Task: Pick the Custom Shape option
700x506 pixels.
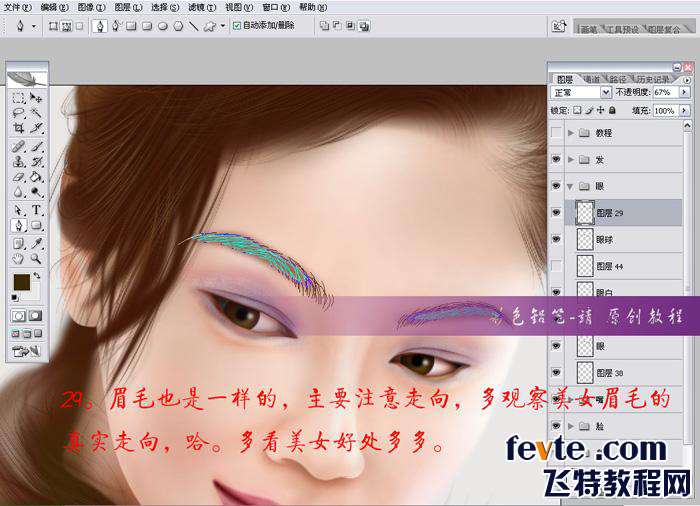Action: pos(209,26)
